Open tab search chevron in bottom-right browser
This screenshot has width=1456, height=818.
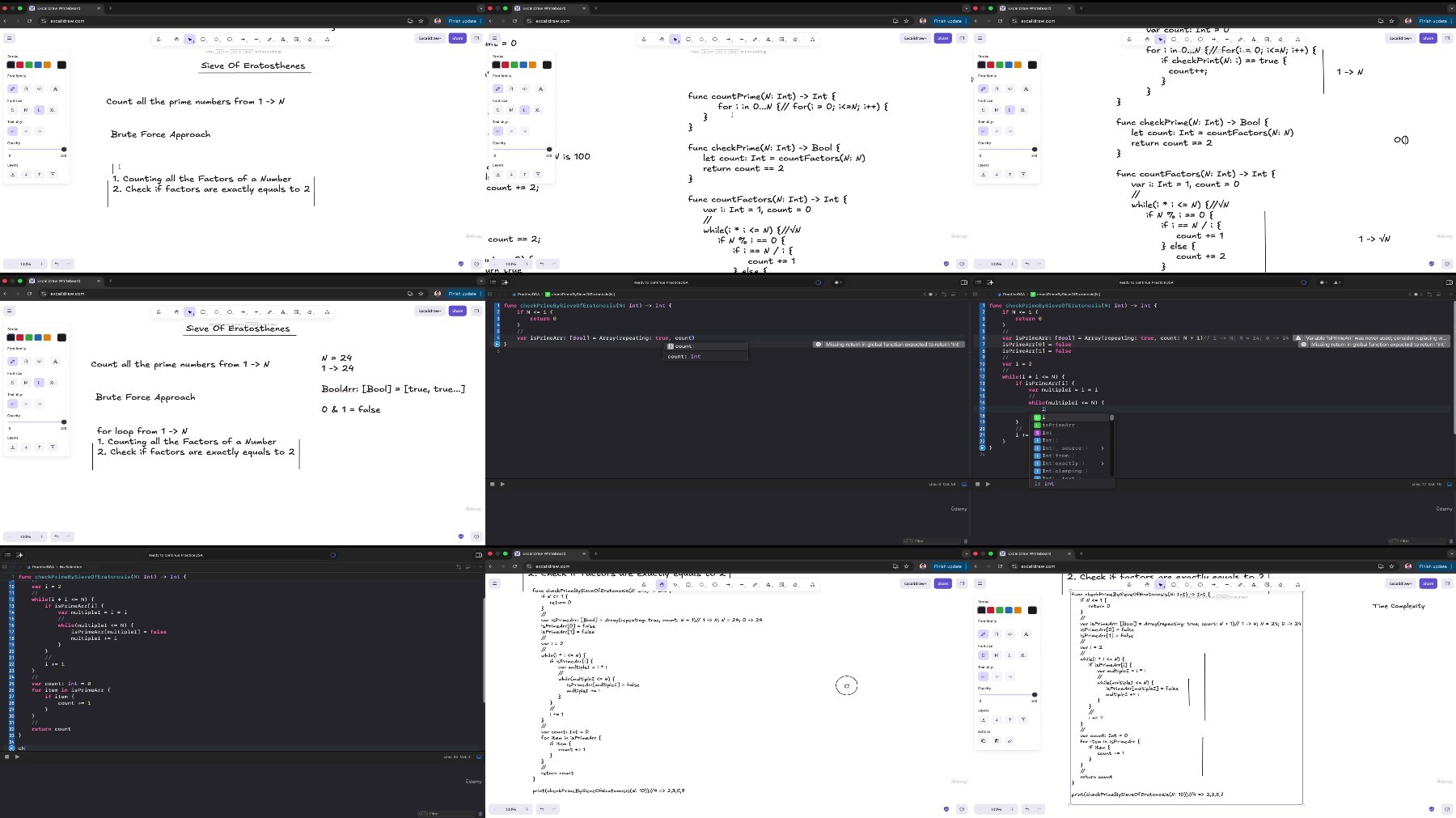[x=1450, y=553]
